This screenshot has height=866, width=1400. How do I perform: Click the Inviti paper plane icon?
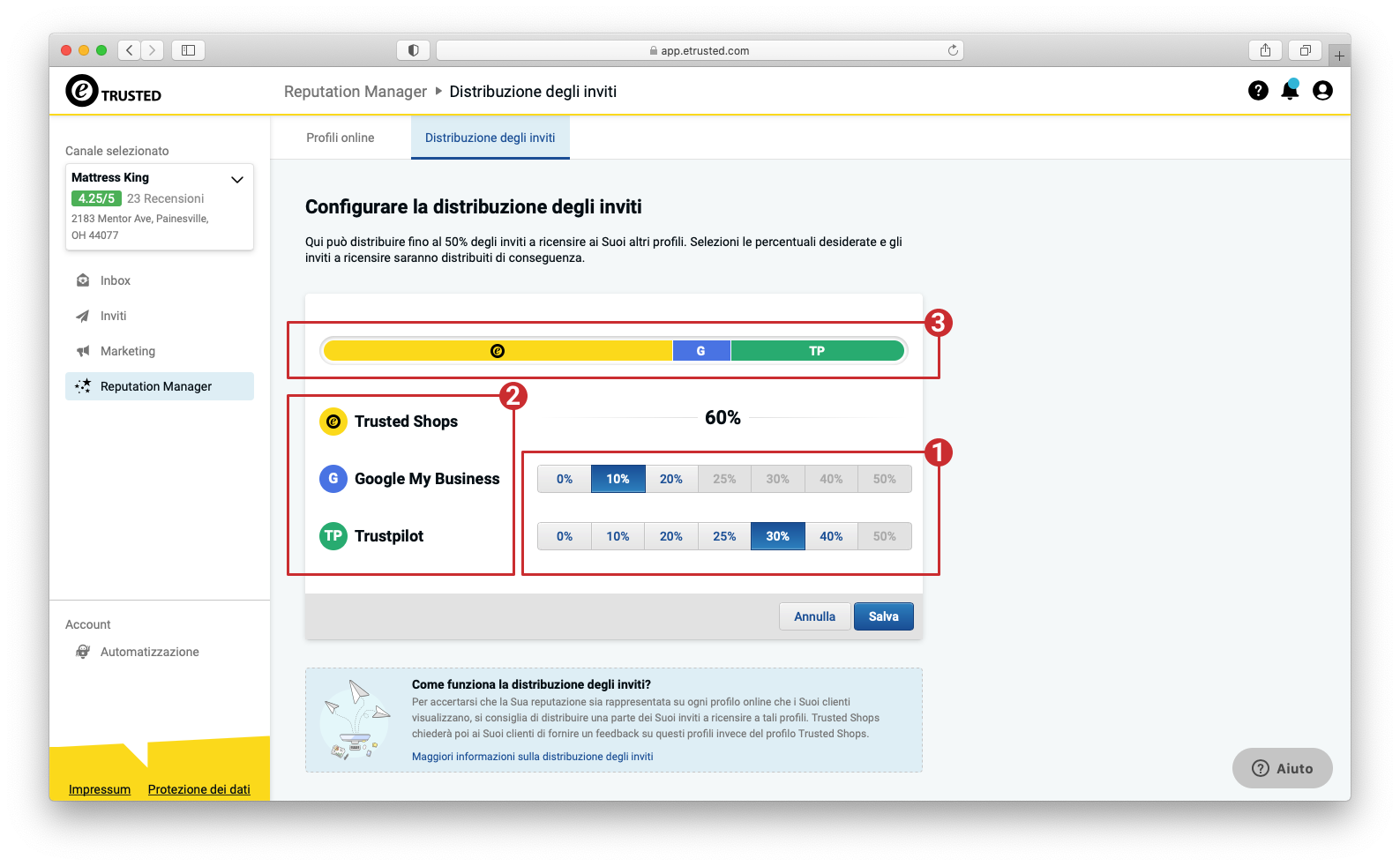tap(83, 316)
